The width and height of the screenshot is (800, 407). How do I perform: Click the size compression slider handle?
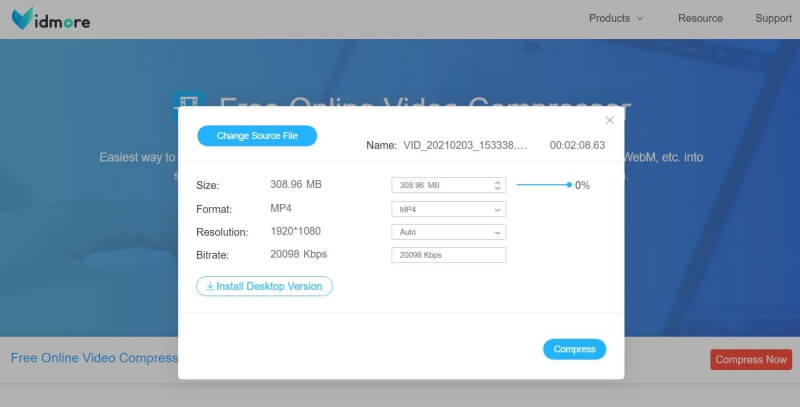[x=569, y=185]
